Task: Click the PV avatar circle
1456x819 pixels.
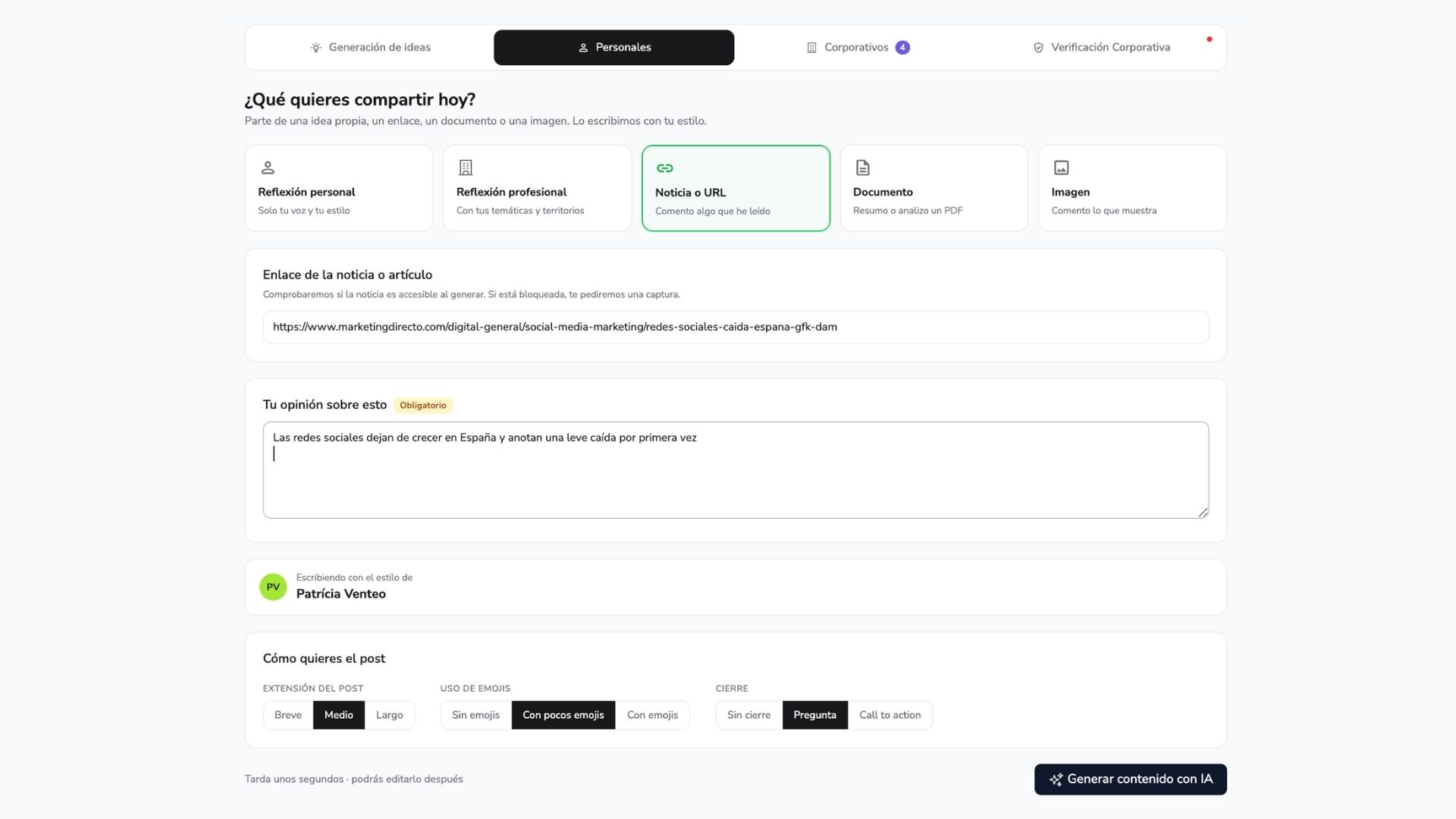Action: 273,587
